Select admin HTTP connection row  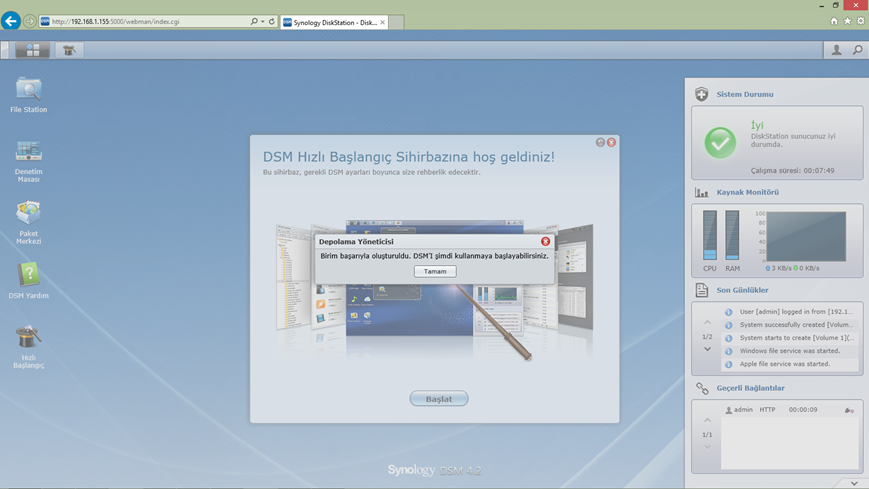click(x=790, y=410)
